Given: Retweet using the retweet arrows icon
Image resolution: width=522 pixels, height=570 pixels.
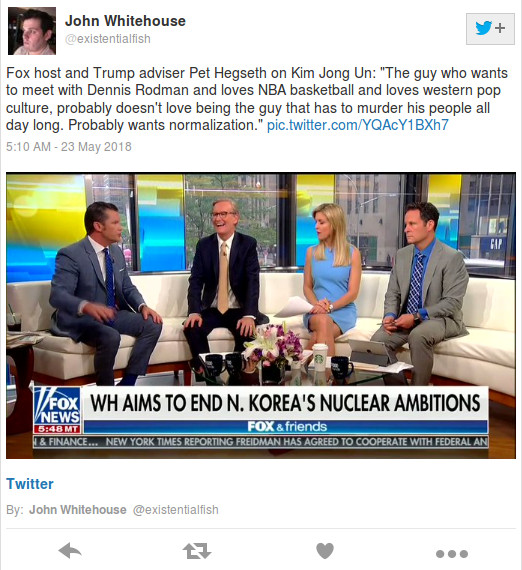Looking at the screenshot, I should (x=197, y=551).
